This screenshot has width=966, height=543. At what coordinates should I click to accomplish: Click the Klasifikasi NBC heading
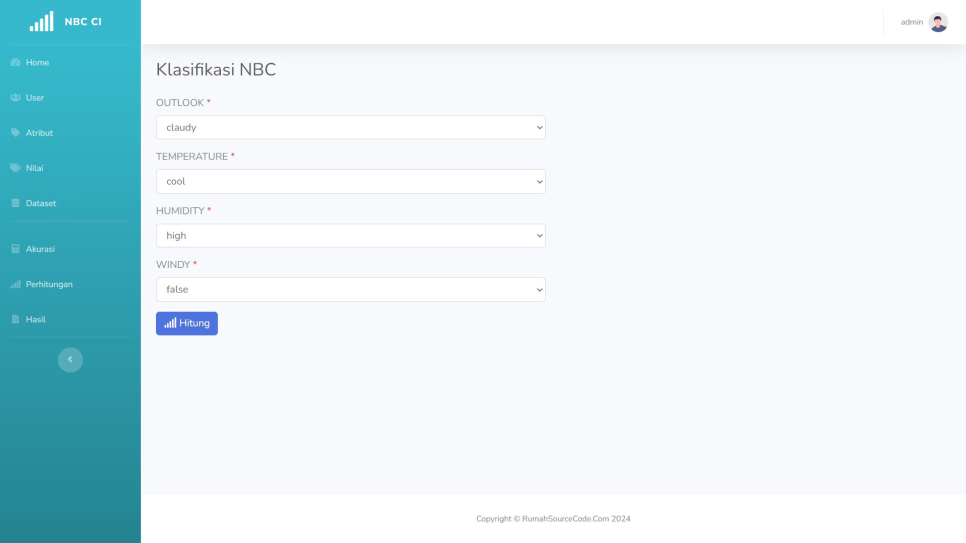pyautogui.click(x=216, y=70)
